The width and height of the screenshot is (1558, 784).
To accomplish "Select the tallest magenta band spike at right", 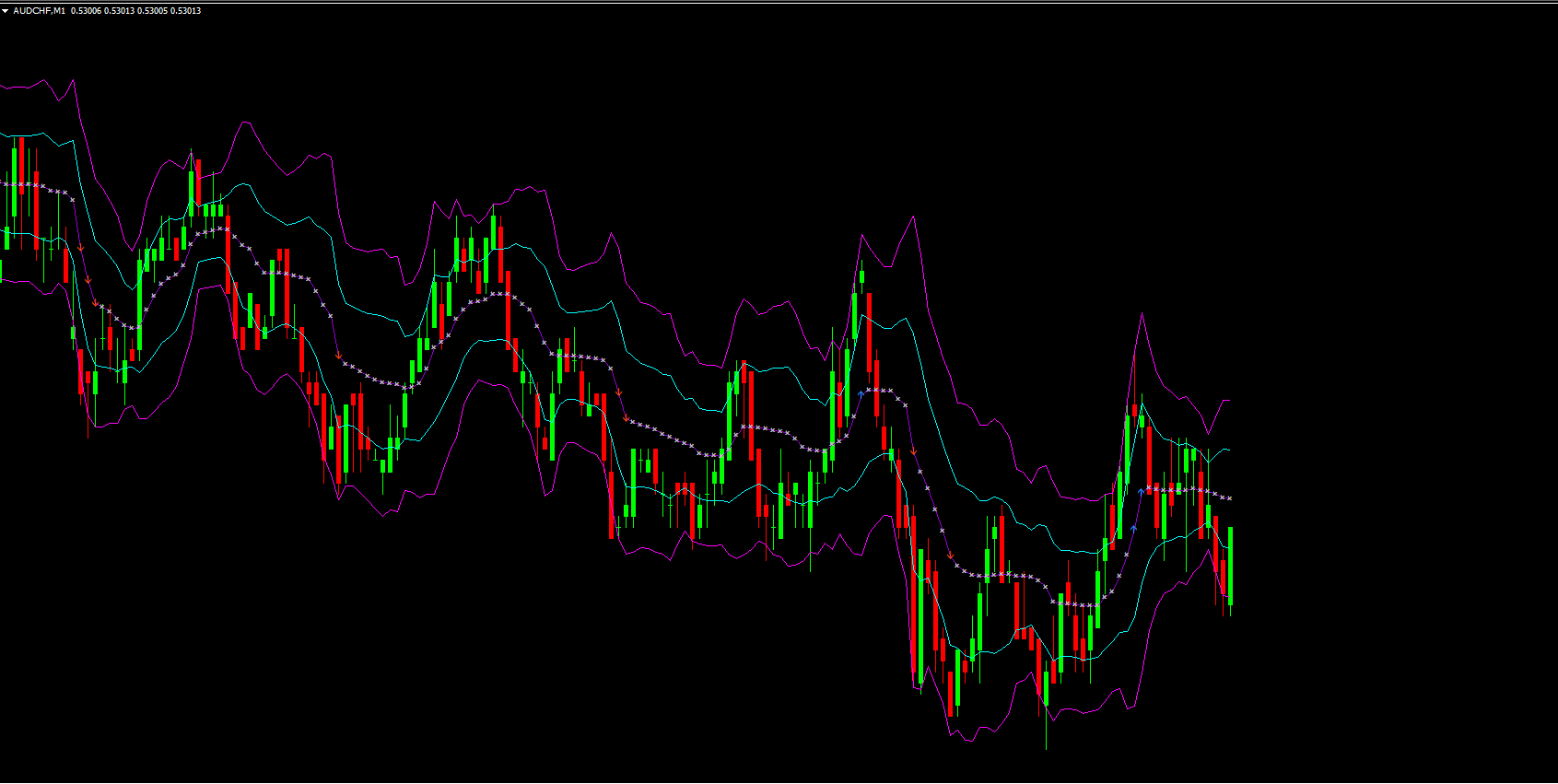I will (x=1142, y=315).
